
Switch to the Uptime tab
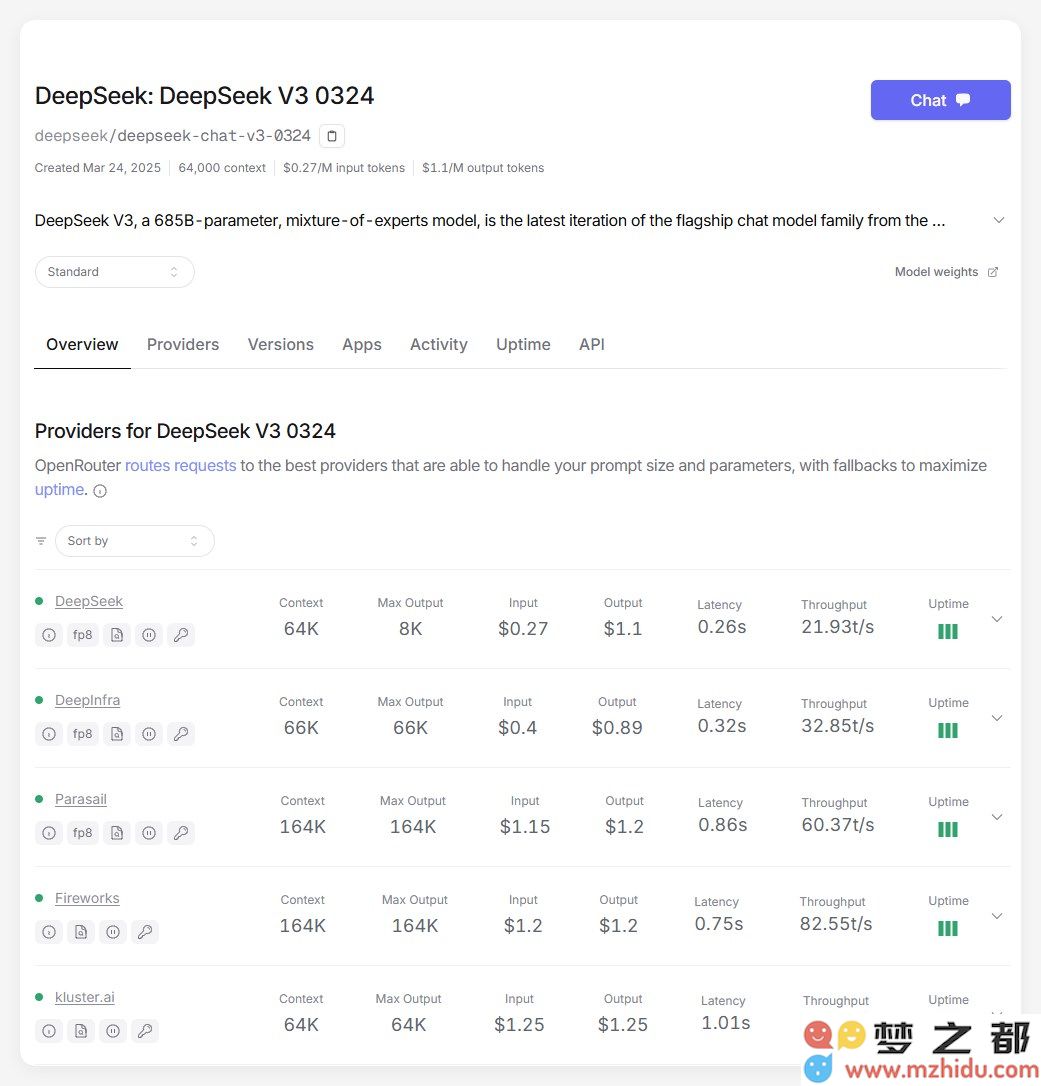(523, 345)
